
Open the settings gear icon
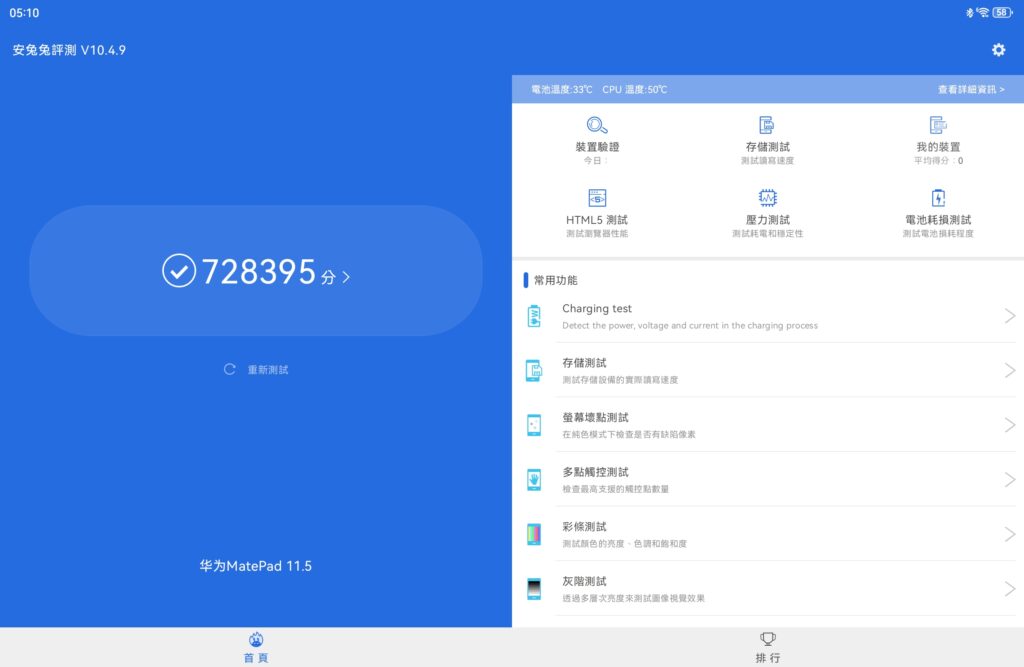pyautogui.click(x=997, y=50)
